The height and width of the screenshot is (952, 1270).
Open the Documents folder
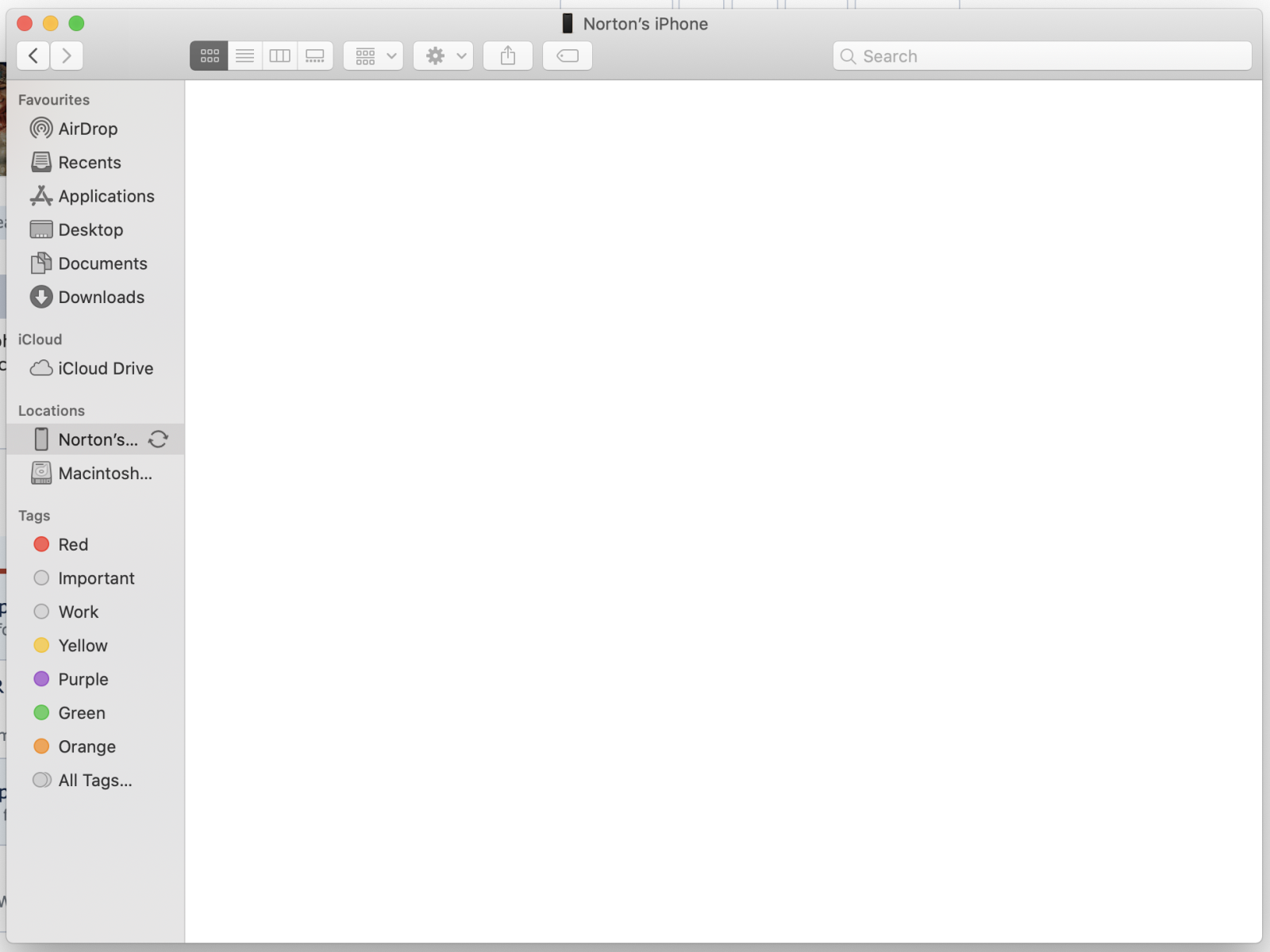point(95,263)
